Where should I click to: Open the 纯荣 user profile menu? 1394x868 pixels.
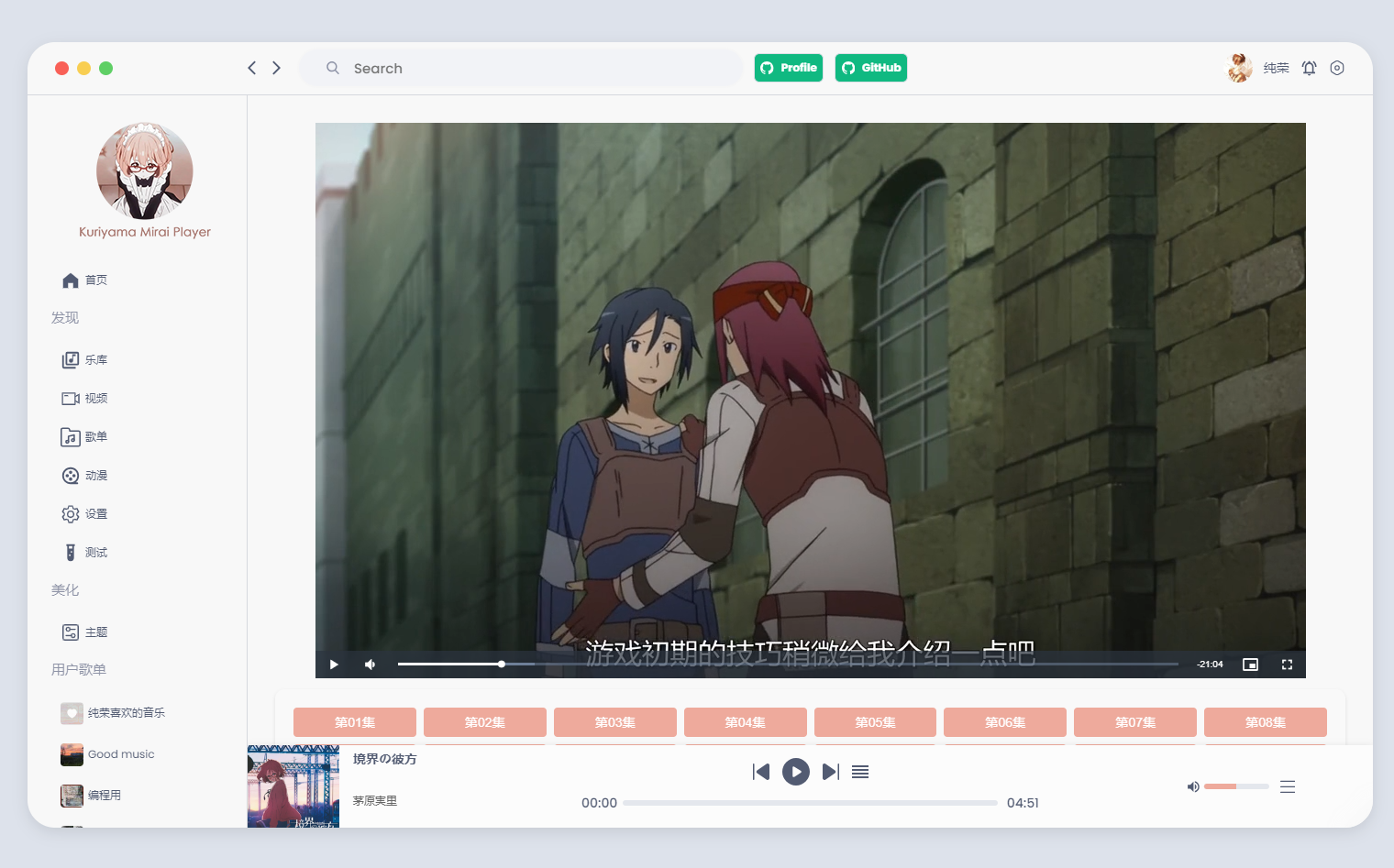coord(1275,68)
